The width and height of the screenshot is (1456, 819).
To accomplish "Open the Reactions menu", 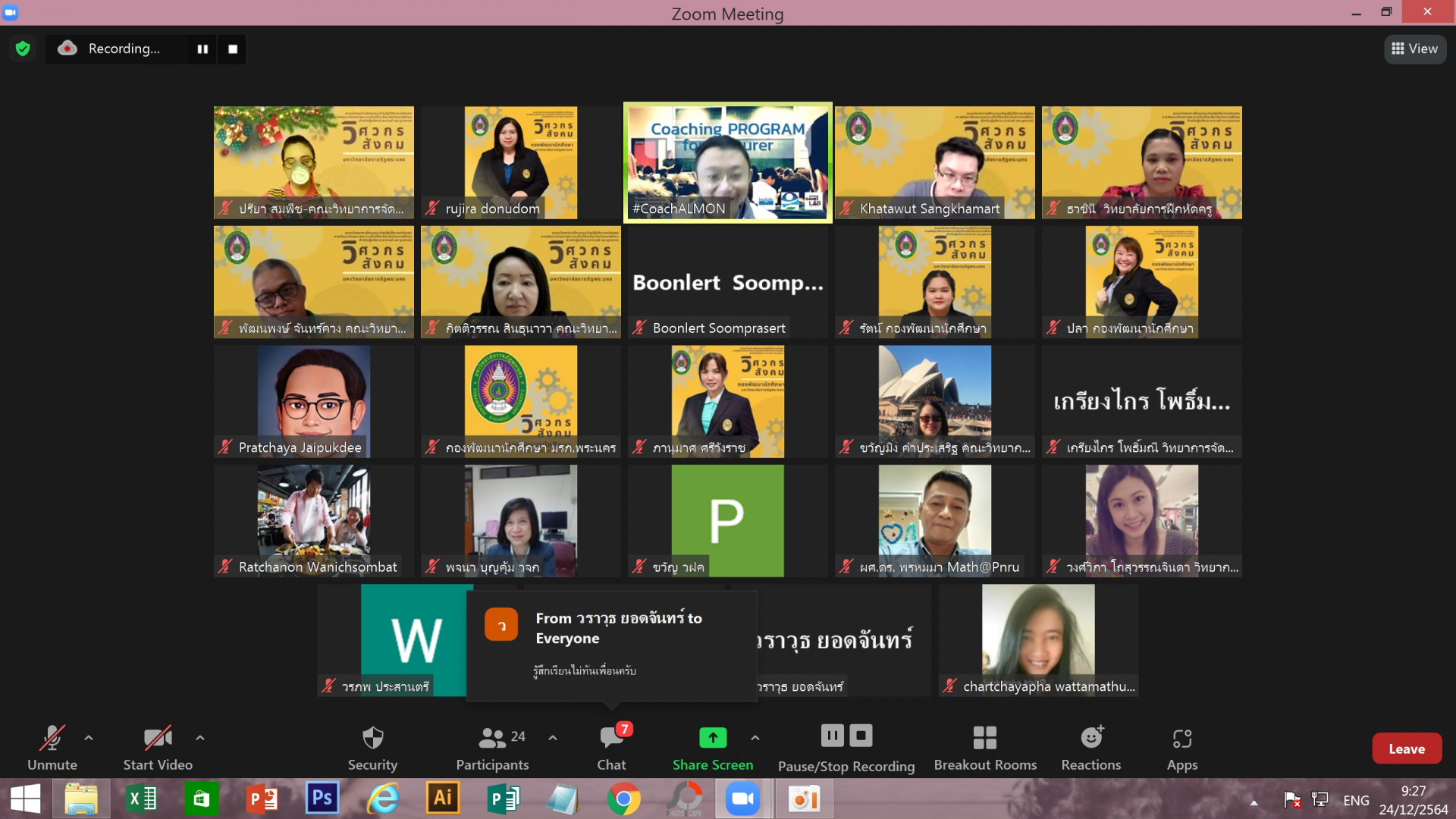I will click(x=1090, y=738).
